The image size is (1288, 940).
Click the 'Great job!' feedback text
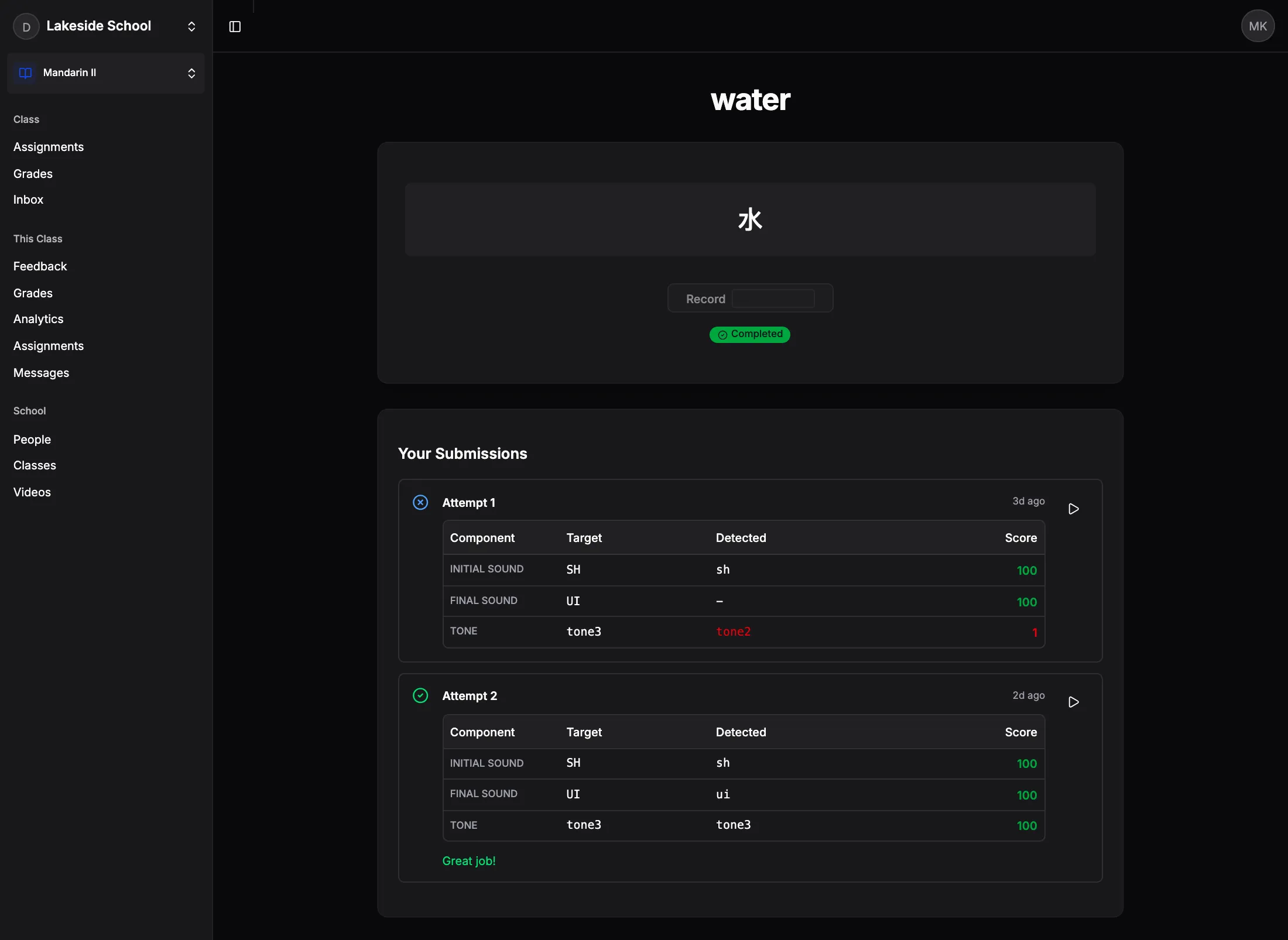(468, 861)
